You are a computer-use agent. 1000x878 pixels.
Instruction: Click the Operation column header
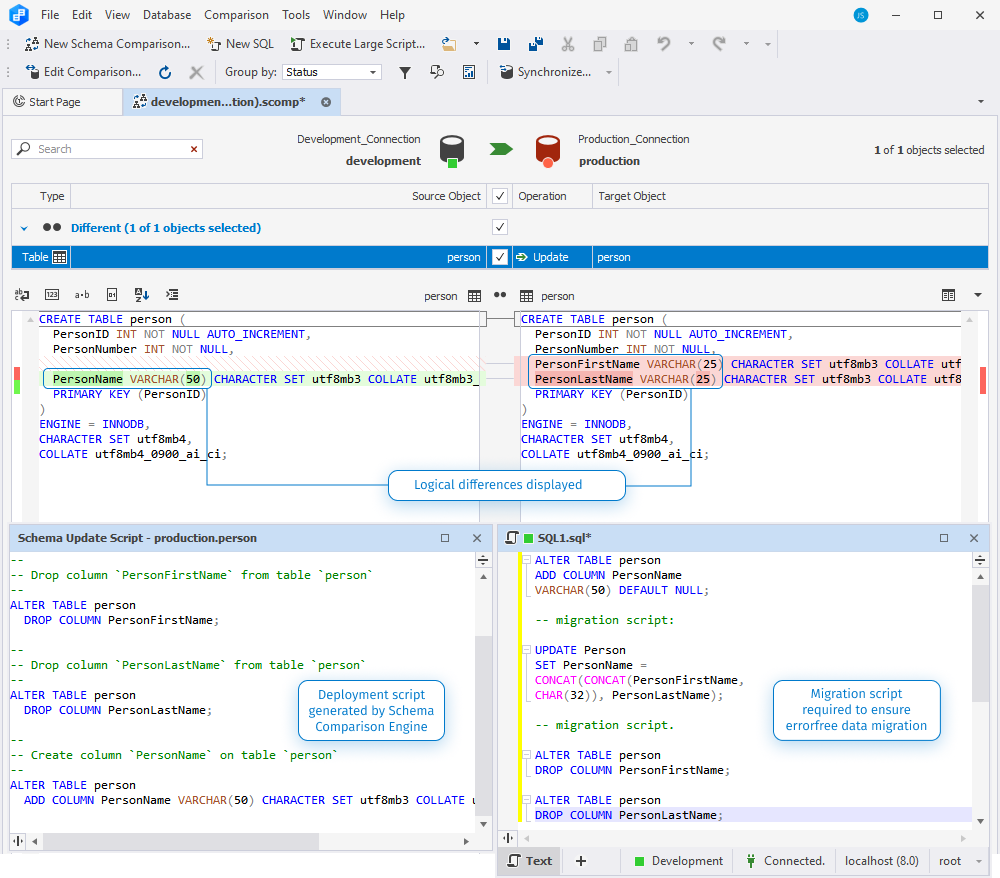pos(552,196)
